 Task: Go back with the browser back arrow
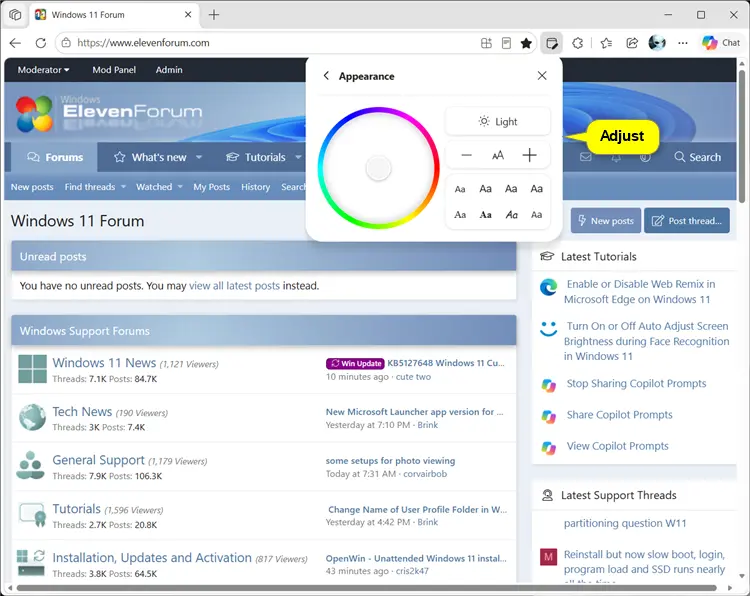[15, 43]
